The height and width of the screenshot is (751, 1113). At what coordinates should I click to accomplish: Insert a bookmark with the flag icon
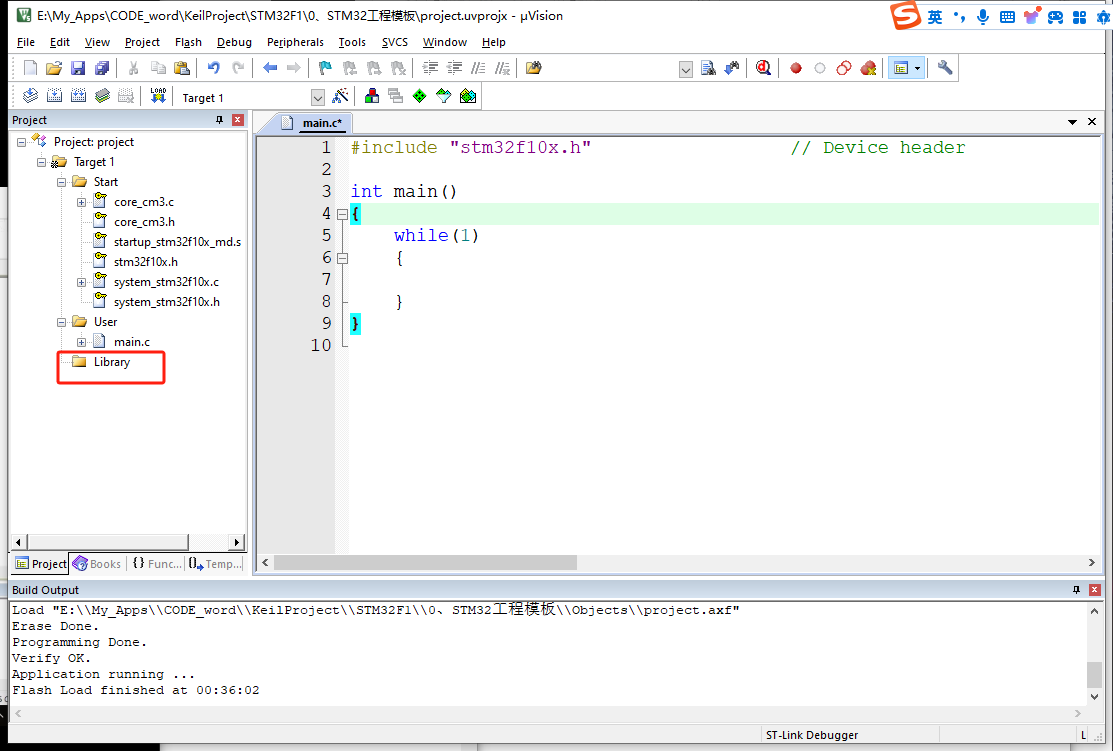[x=325, y=68]
